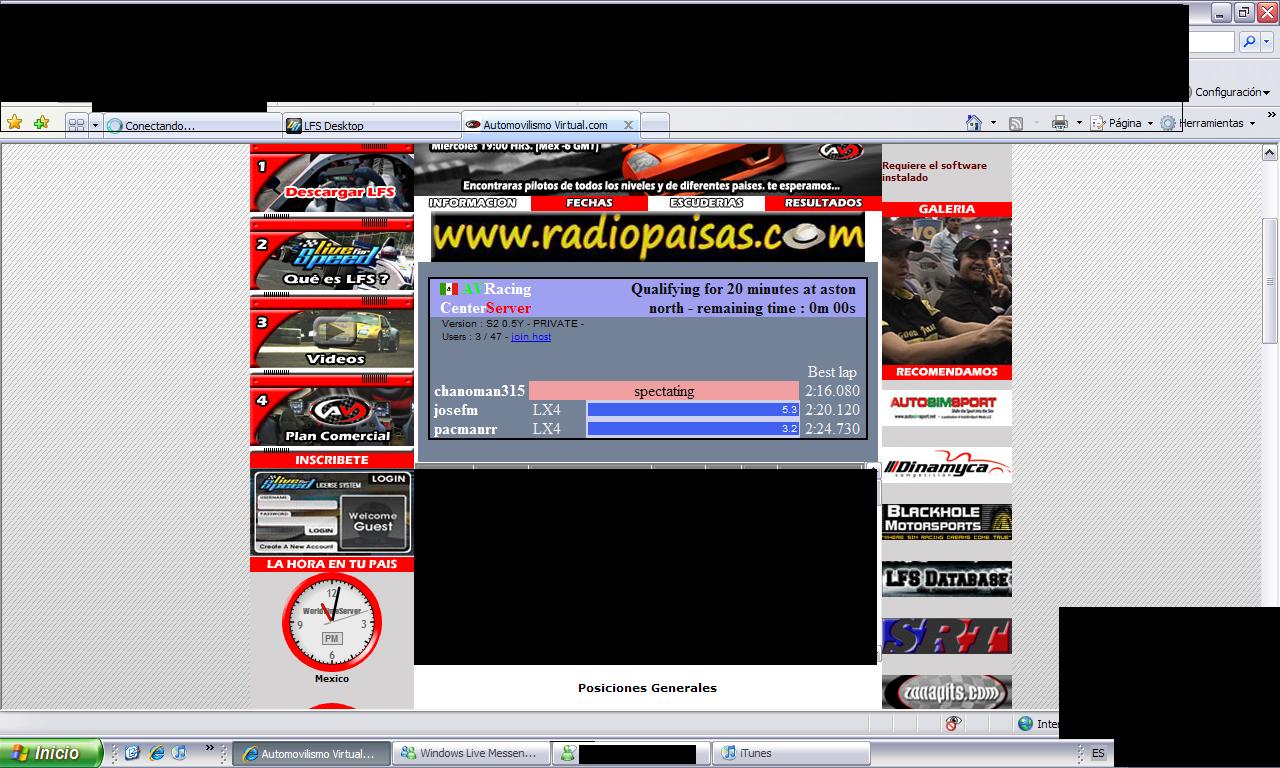Open the LFS Database logo link
Viewport: 1280px width, 768px height.
click(947, 579)
